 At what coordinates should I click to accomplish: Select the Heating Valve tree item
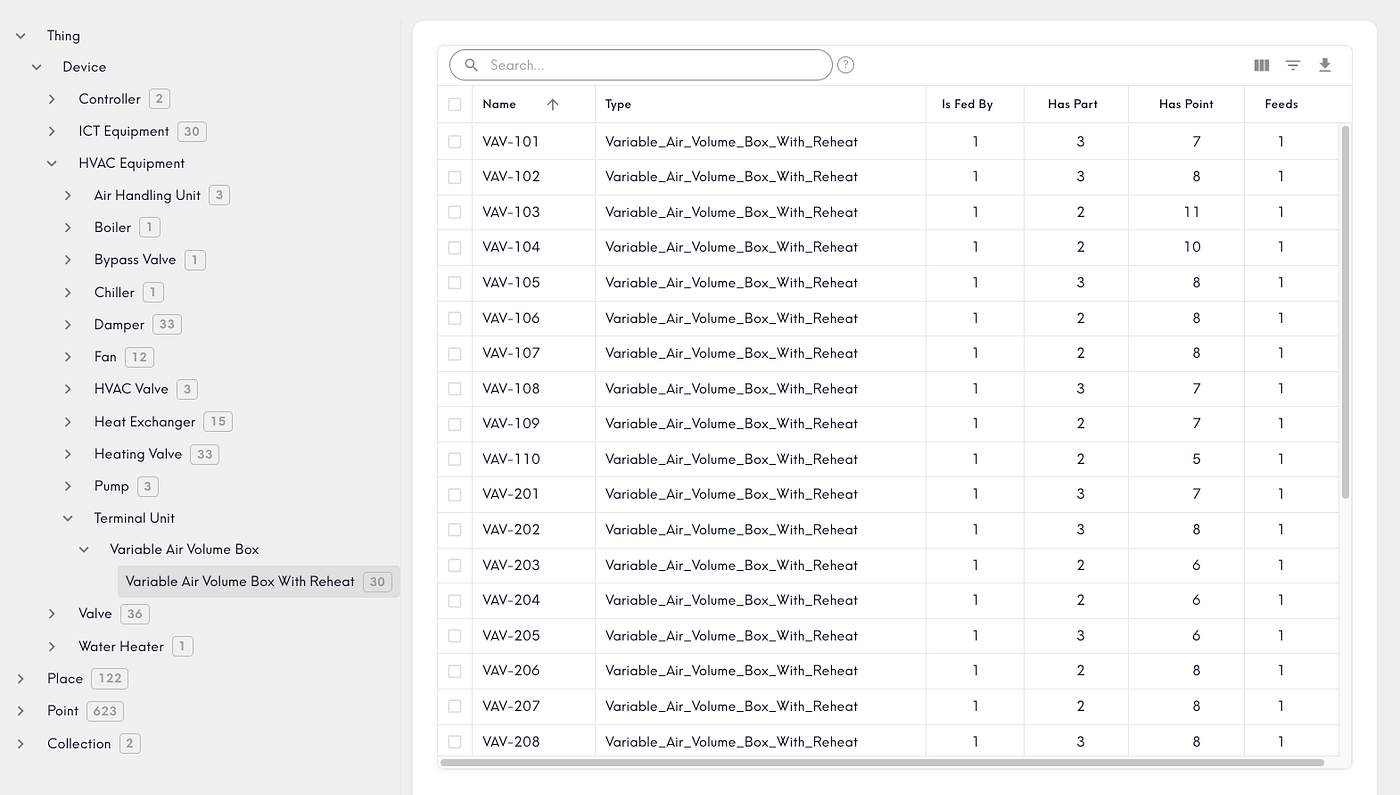(138, 453)
